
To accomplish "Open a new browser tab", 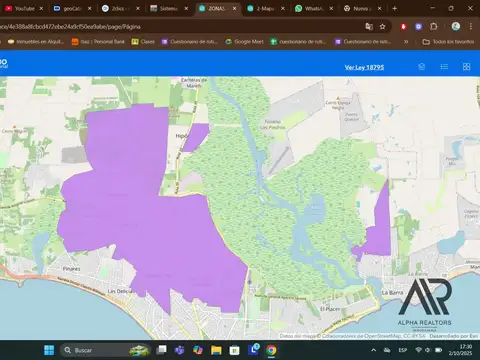I will pyautogui.click(x=395, y=8).
